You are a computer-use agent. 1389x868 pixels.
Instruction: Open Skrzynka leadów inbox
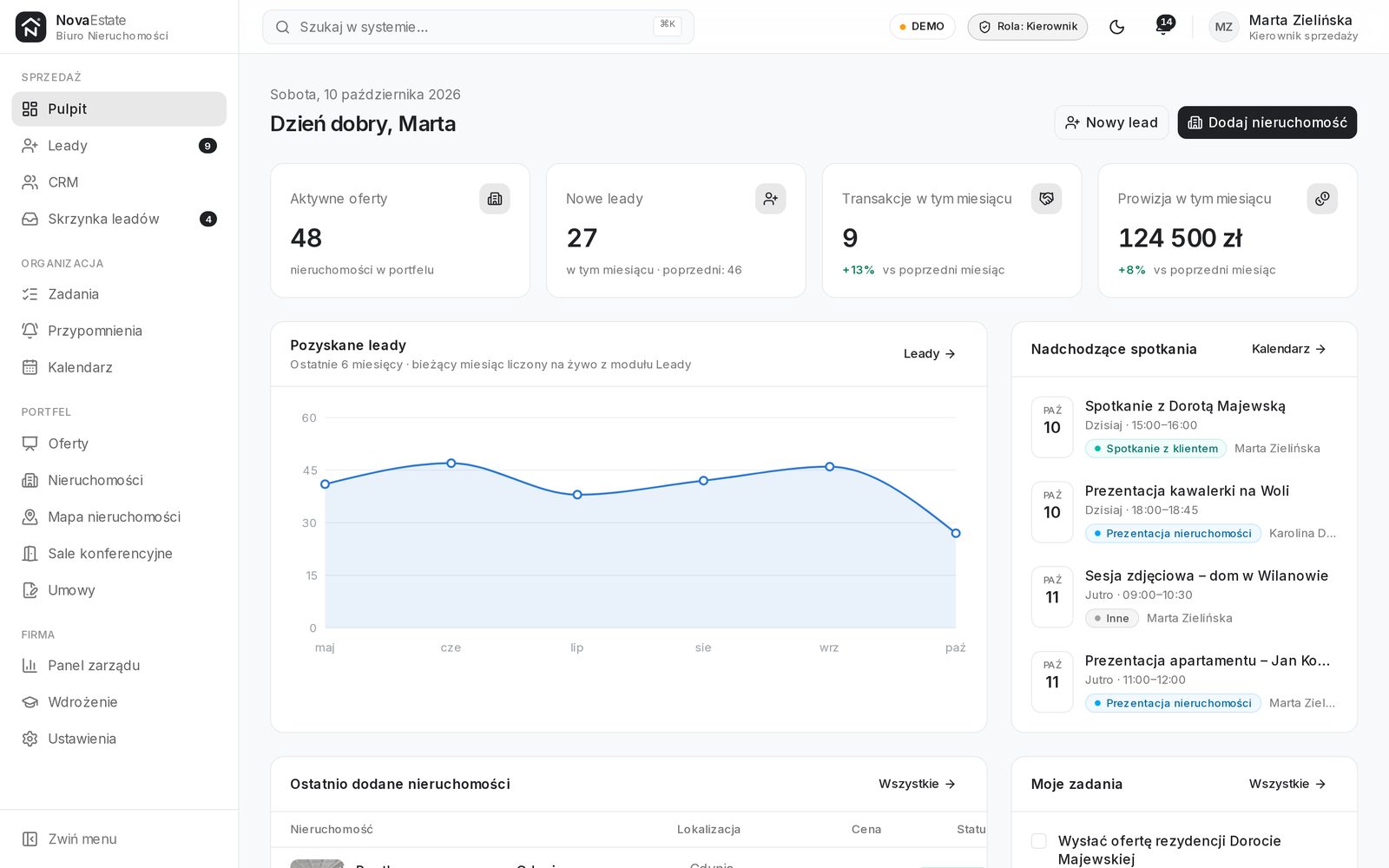click(x=119, y=219)
